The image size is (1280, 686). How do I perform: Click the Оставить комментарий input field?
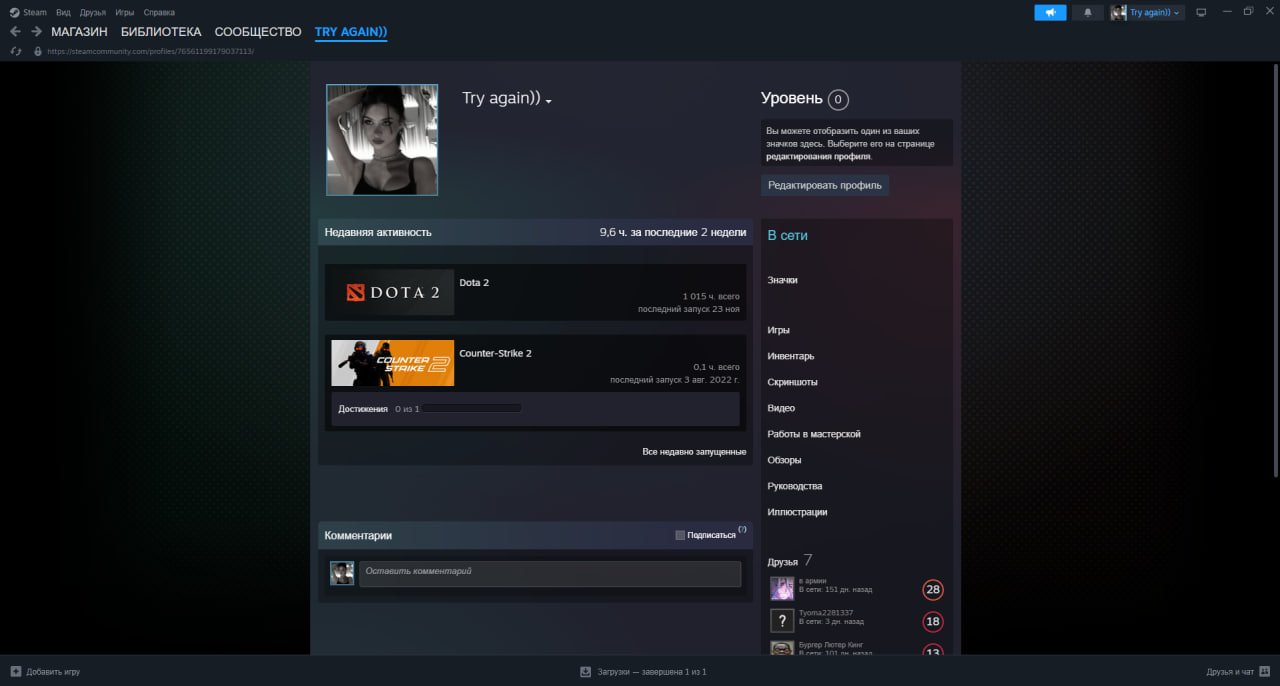[x=550, y=573]
